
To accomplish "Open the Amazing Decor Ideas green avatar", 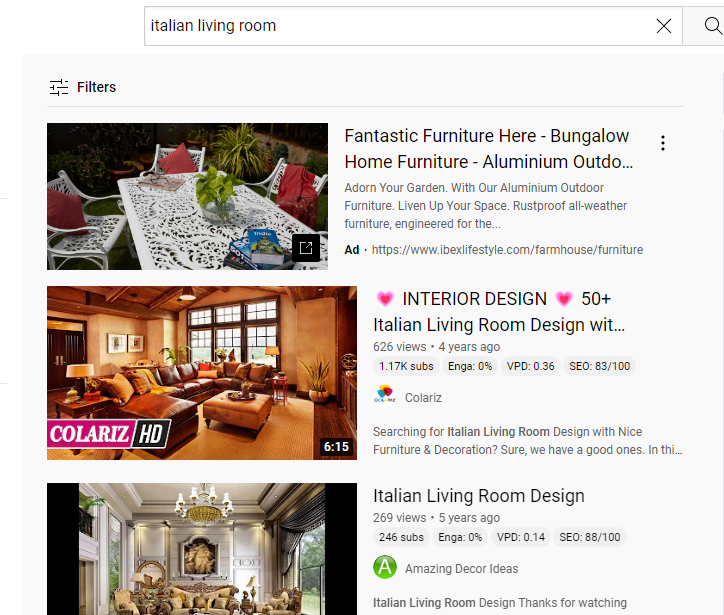I will pyautogui.click(x=385, y=567).
